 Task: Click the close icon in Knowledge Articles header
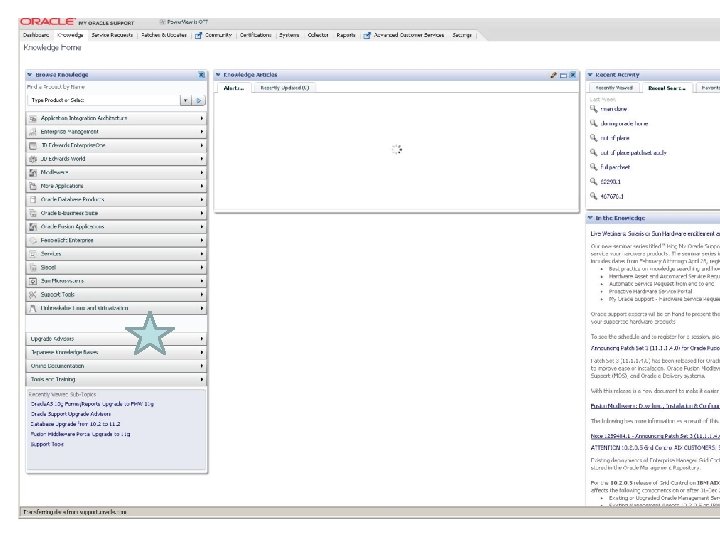573,75
